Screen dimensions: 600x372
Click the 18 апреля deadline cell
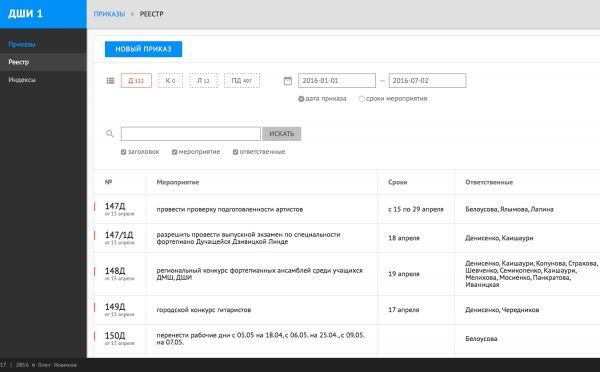[x=404, y=238]
